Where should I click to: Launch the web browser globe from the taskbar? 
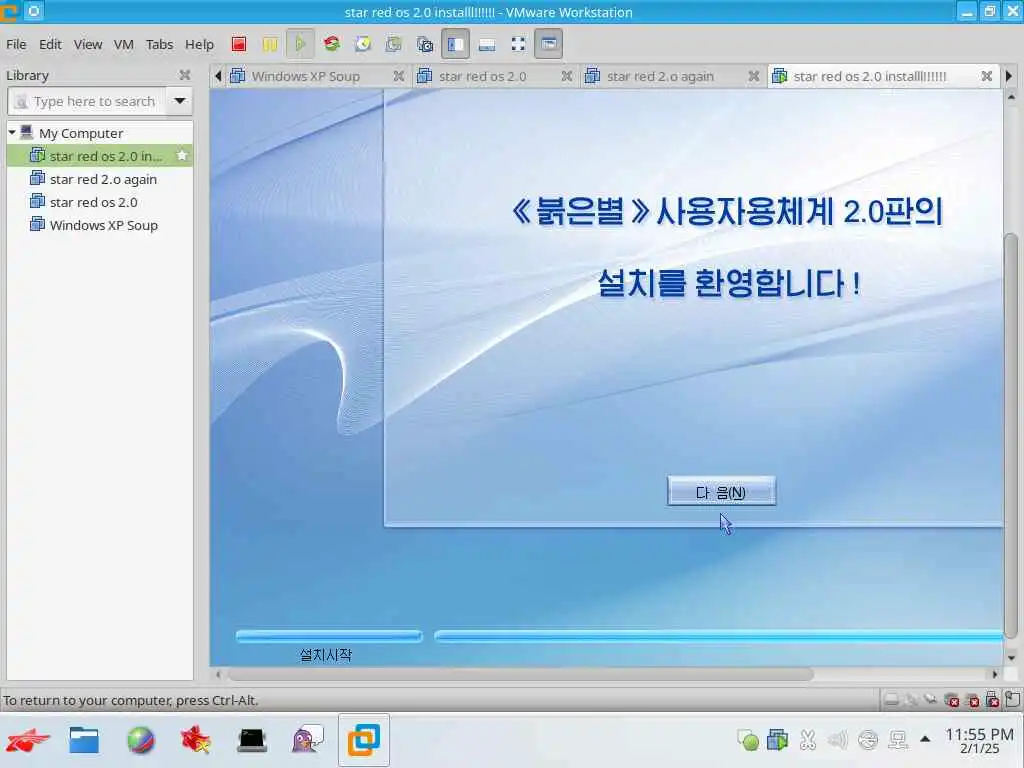pos(140,741)
